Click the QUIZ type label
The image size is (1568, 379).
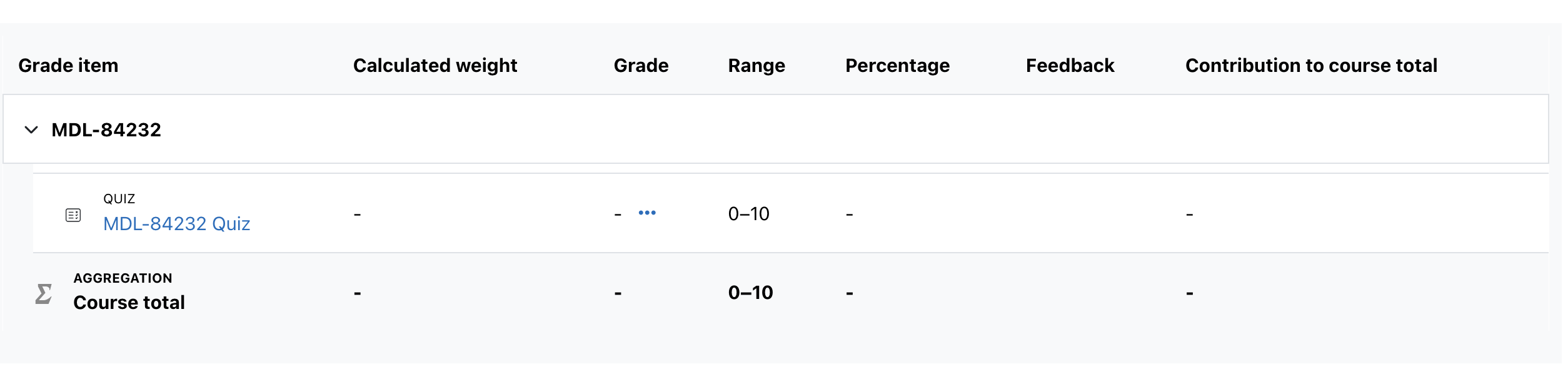(119, 199)
